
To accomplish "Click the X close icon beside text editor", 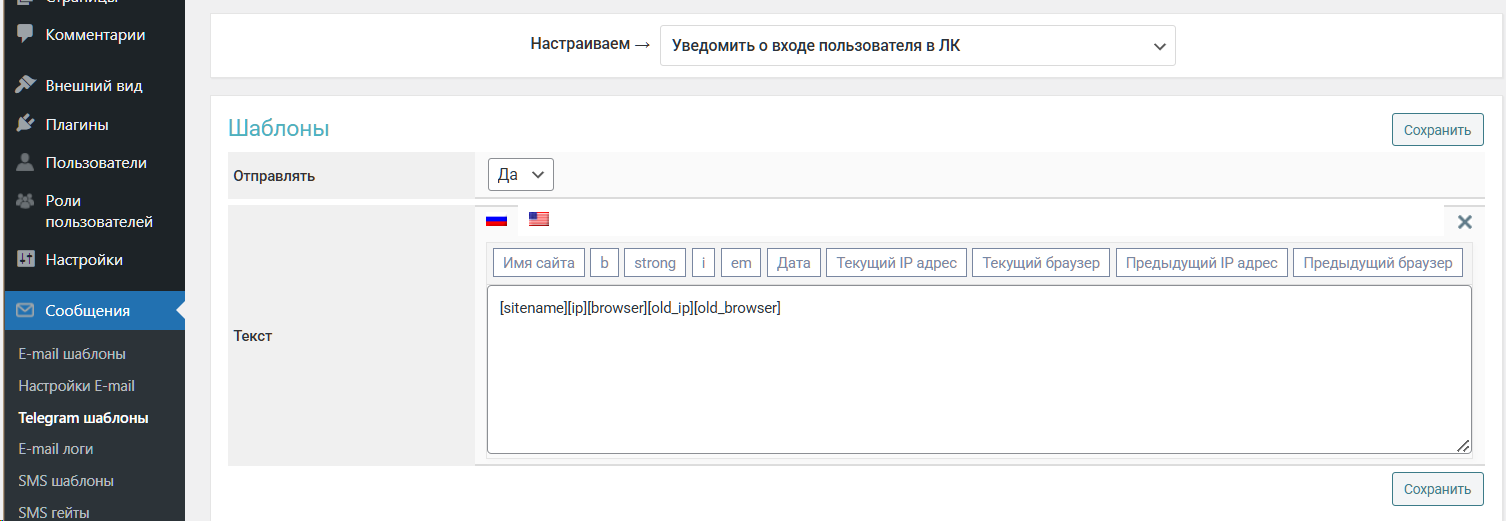I will coord(1464,222).
